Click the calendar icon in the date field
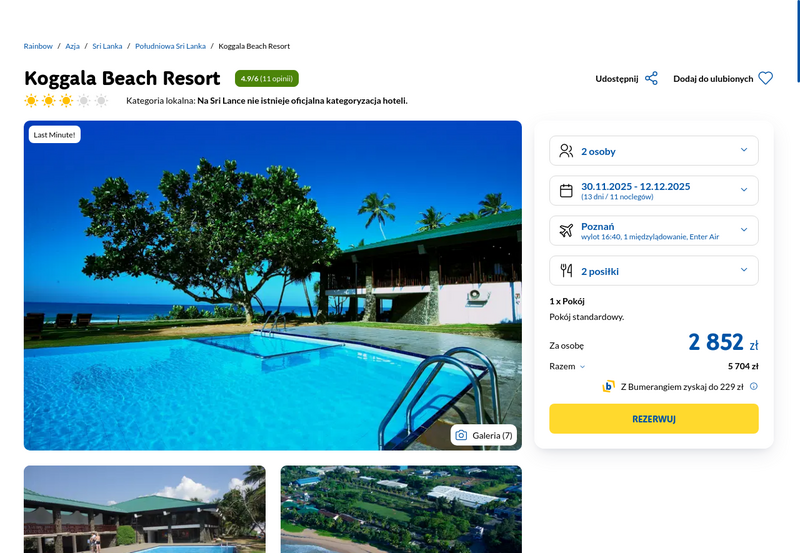This screenshot has height=553, width=800. pos(566,190)
